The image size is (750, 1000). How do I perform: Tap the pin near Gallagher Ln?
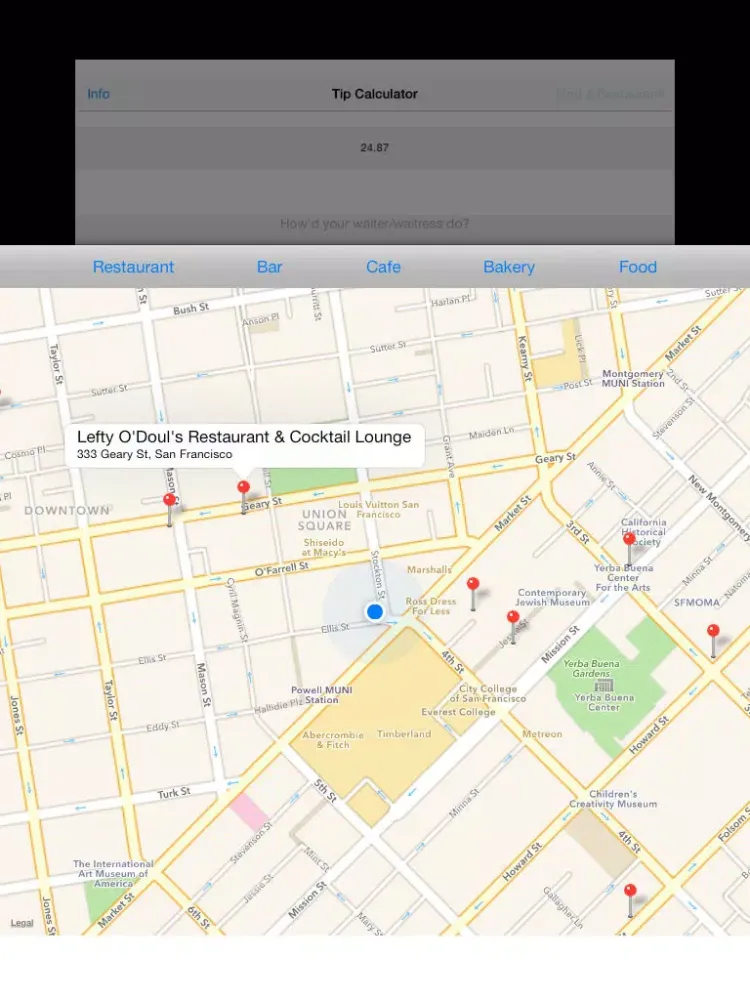coord(629,892)
